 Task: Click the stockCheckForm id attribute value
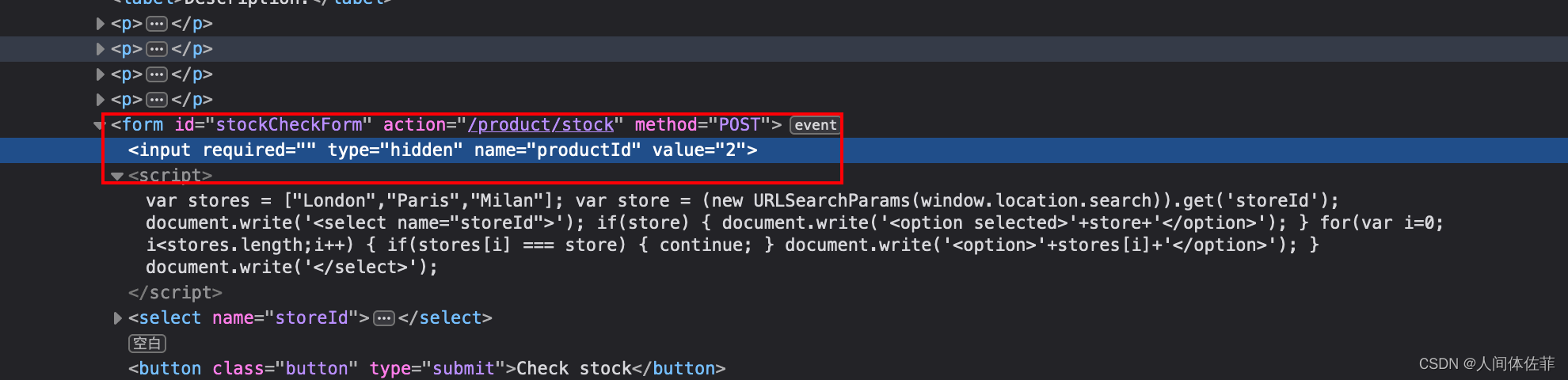[289, 125]
